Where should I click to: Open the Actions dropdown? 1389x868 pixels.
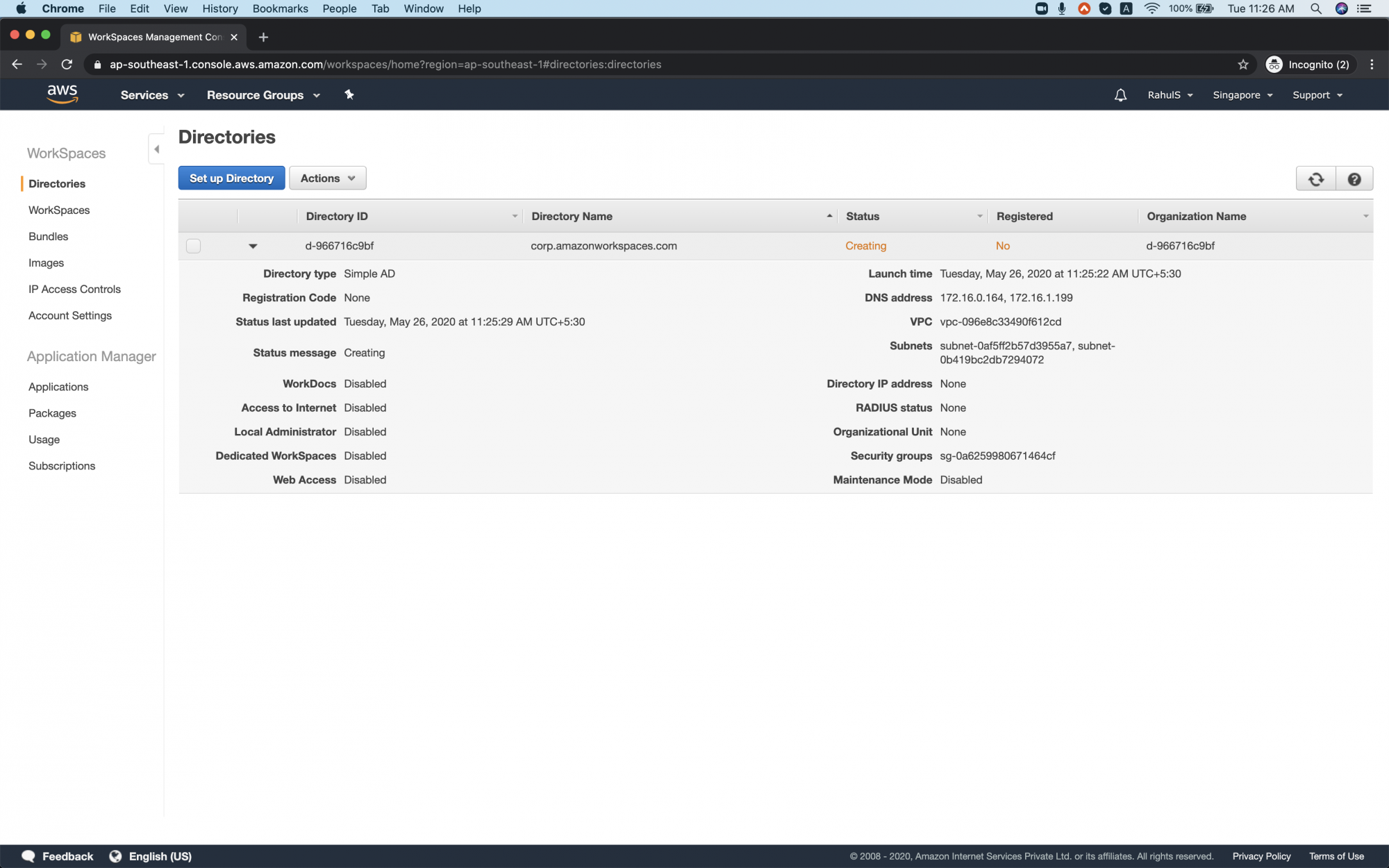click(x=326, y=178)
